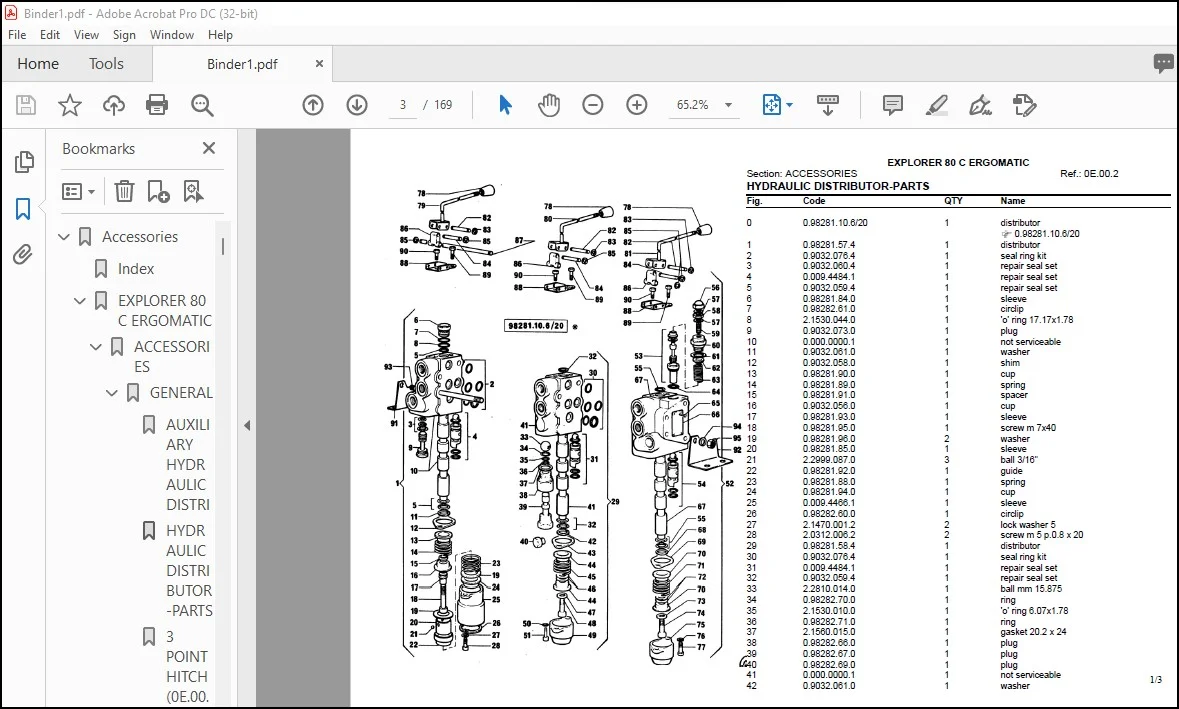The height and width of the screenshot is (709, 1179).
Task: Click the 'lock washer 5' part name
Action: point(1028,525)
